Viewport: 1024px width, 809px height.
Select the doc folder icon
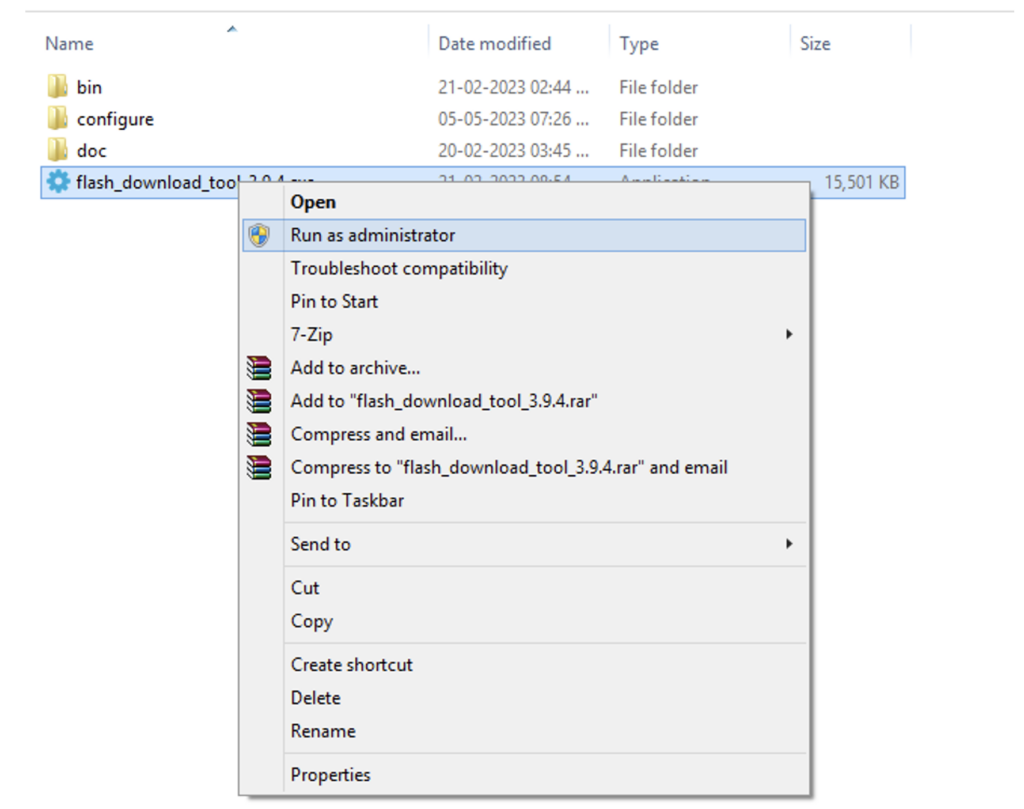[x=58, y=151]
